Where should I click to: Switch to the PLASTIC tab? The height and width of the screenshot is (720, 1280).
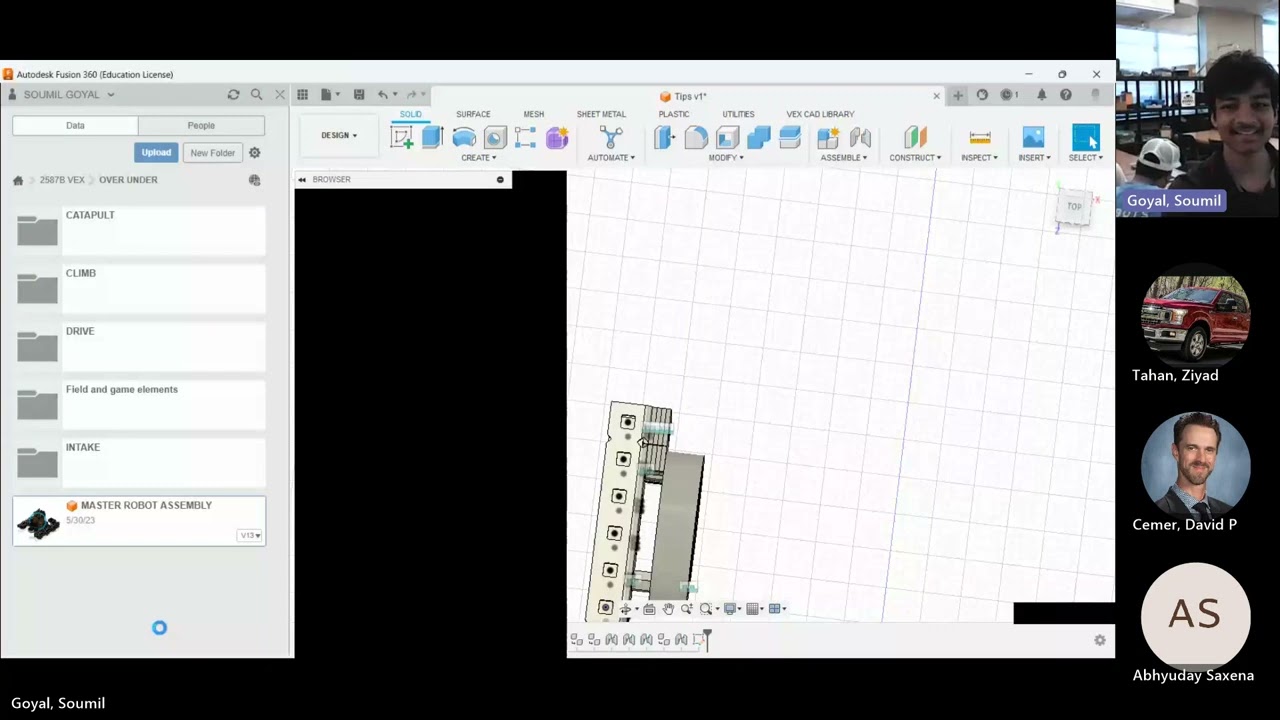[x=674, y=114]
